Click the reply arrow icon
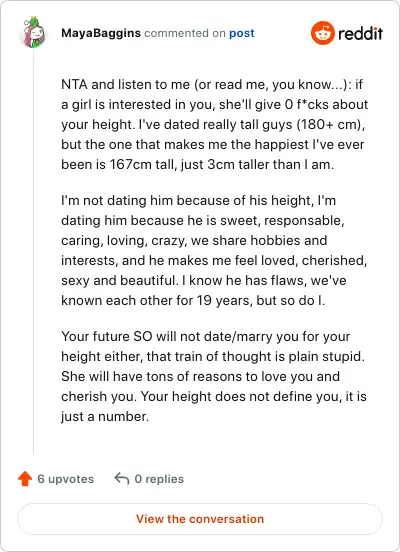This screenshot has width=400, height=552. pos(122,478)
